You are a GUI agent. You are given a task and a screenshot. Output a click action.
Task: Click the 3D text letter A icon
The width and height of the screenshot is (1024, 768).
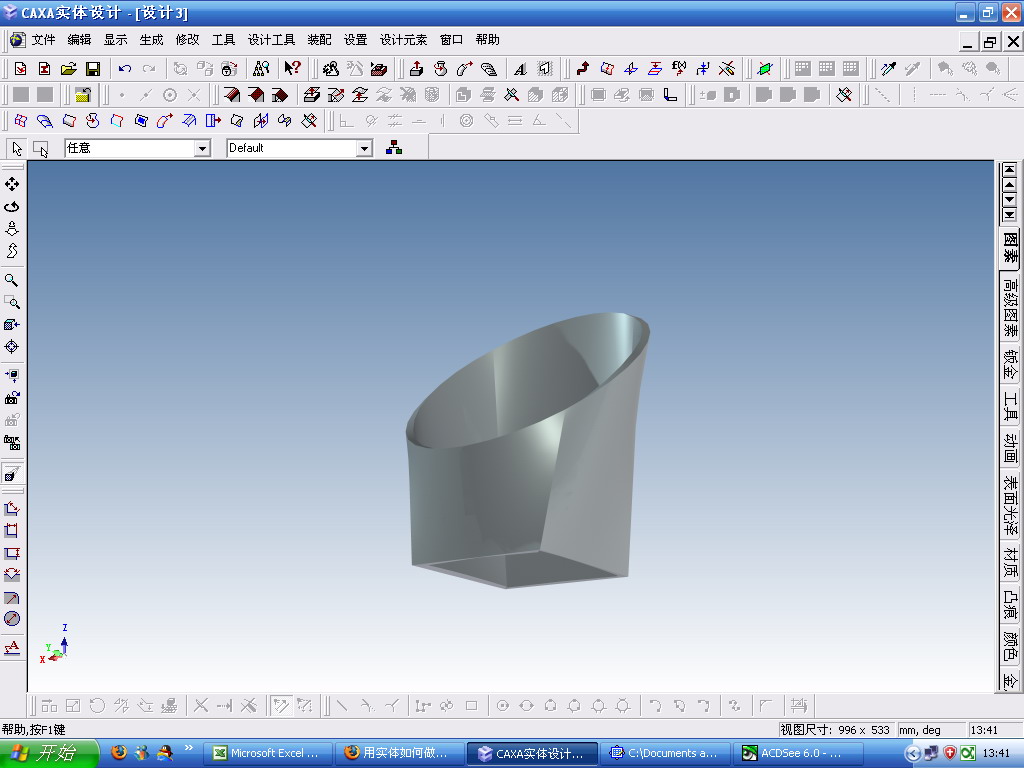tap(520, 69)
